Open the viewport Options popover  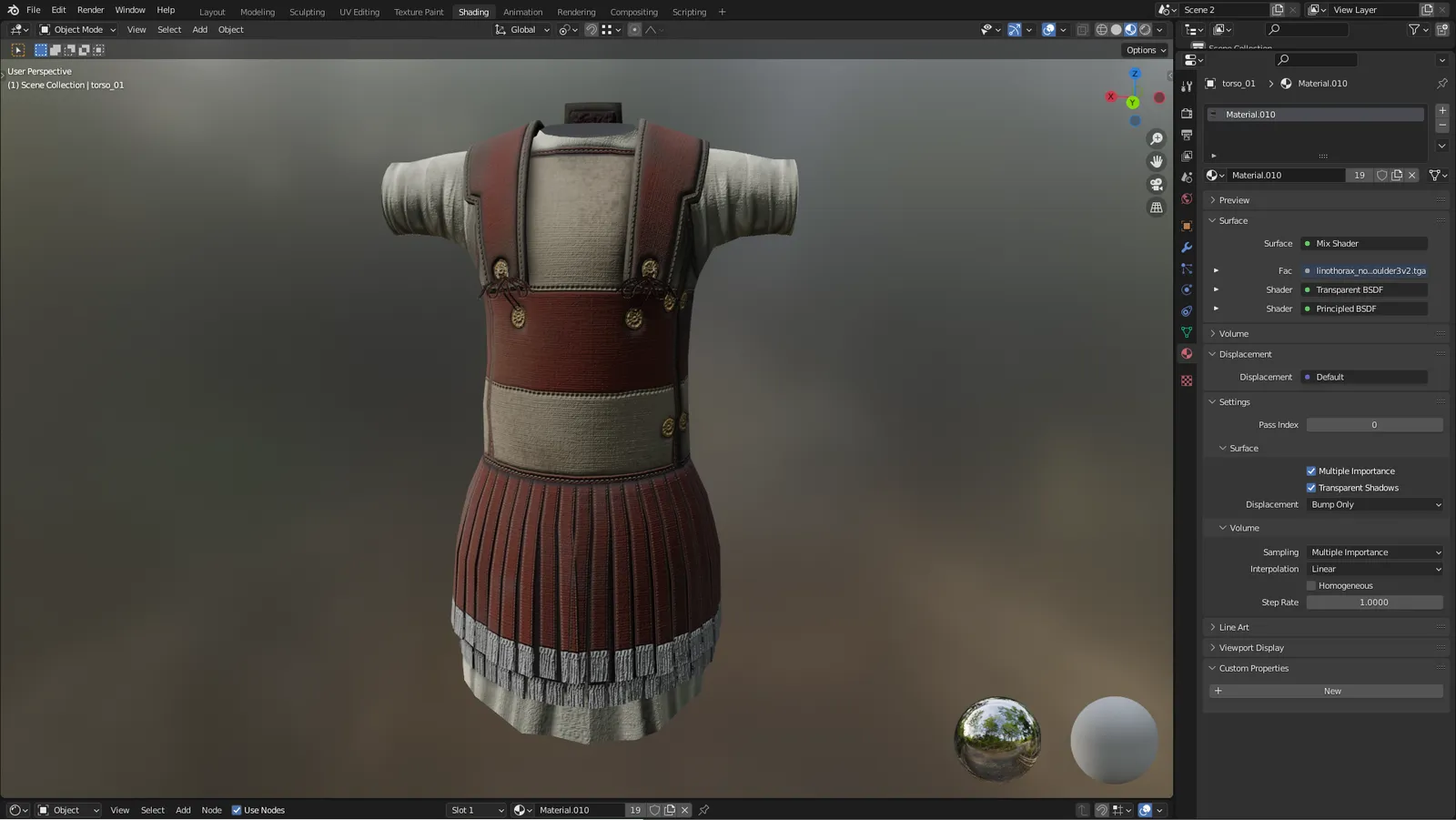point(1145,50)
